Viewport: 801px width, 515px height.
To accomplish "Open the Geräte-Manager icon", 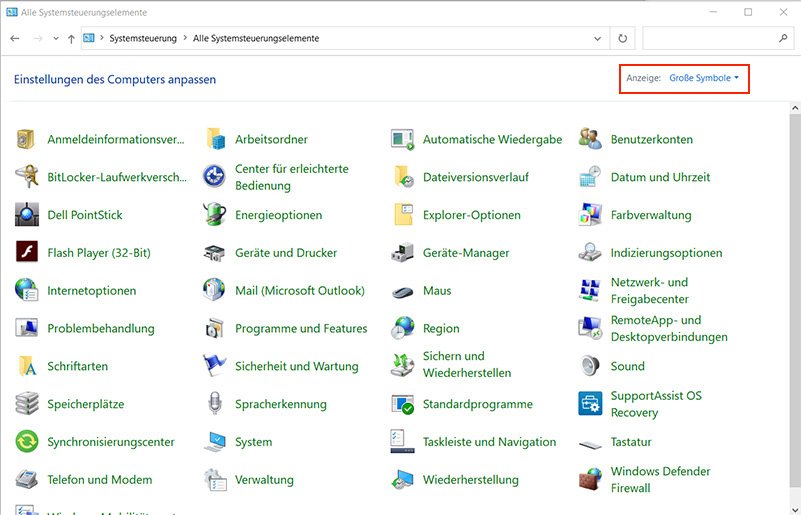I will click(x=403, y=253).
